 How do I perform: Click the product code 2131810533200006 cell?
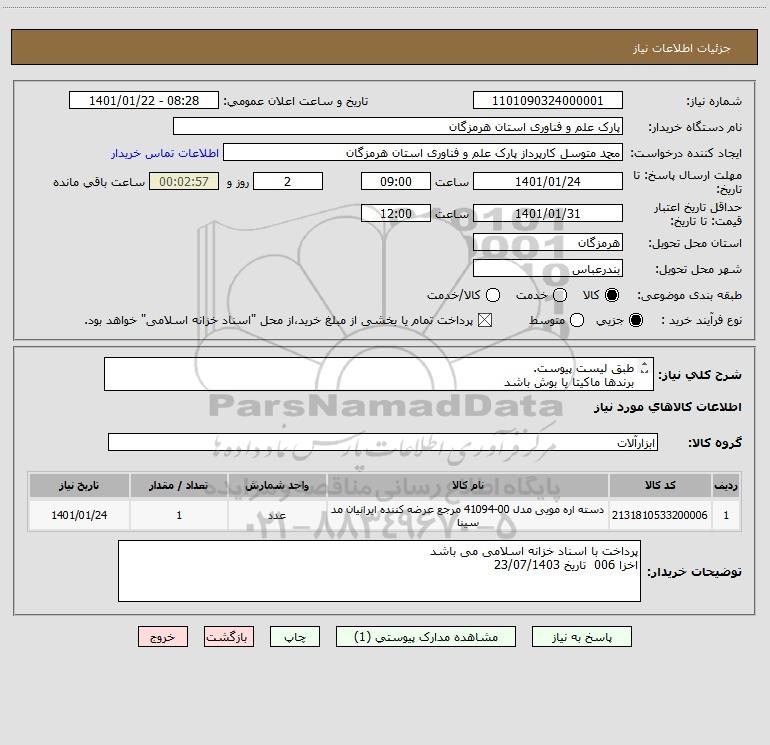coord(660,515)
